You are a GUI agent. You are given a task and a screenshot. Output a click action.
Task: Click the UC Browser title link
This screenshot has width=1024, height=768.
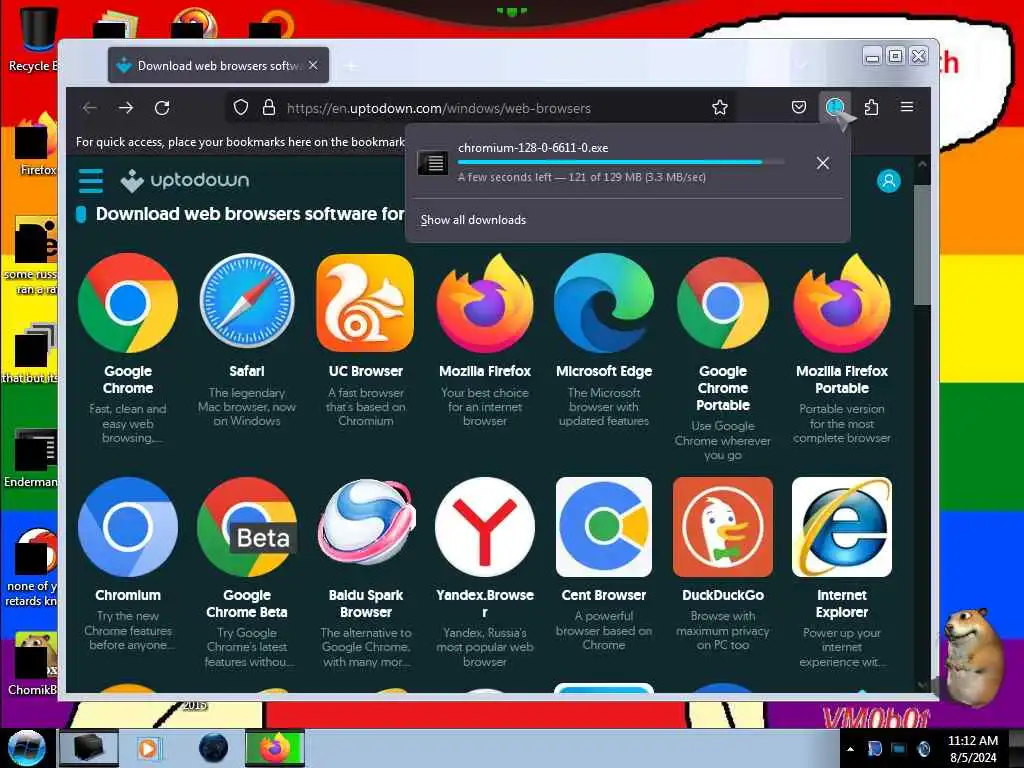pos(366,371)
